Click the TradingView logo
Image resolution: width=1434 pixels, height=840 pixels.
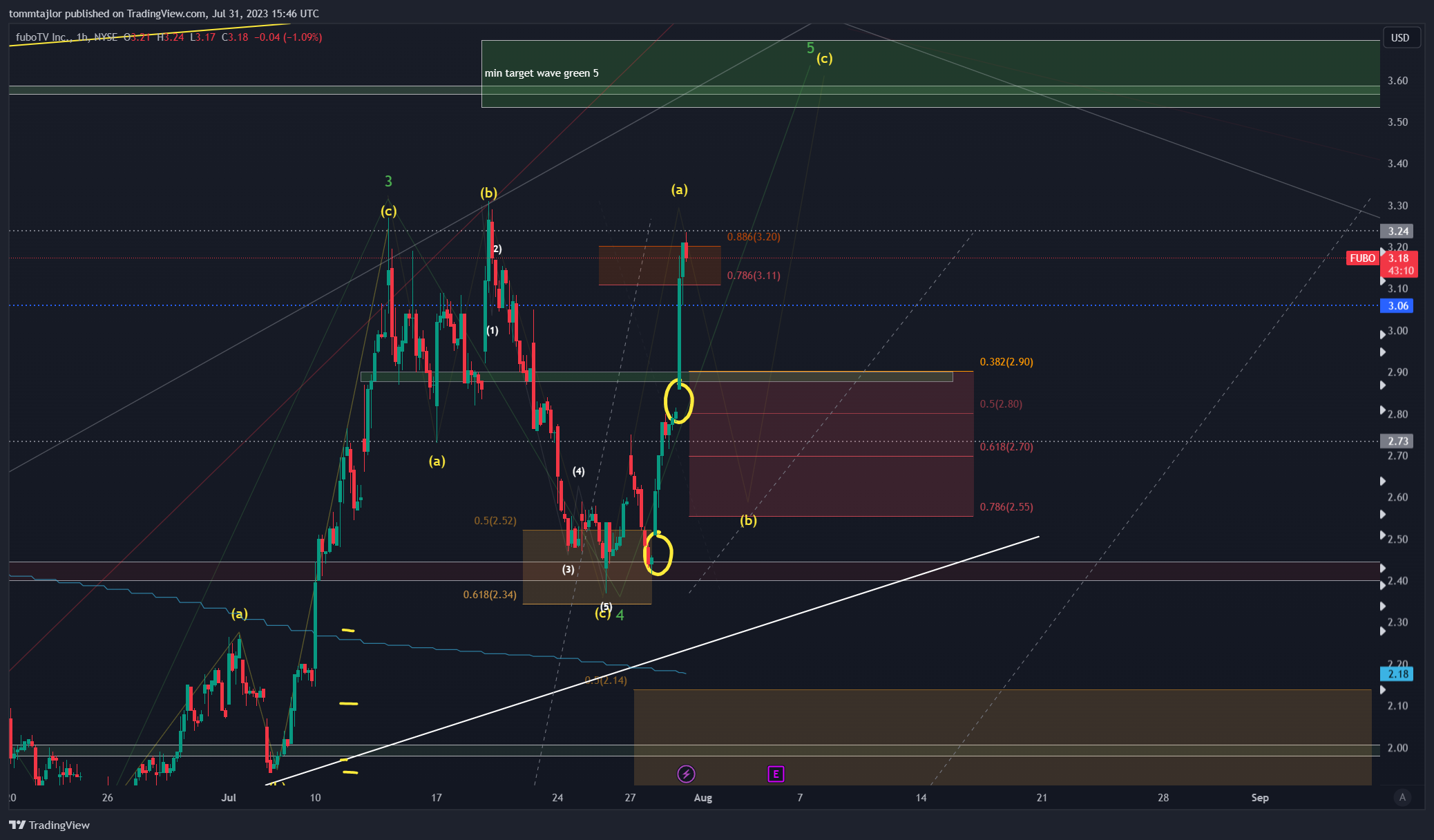click(49, 825)
